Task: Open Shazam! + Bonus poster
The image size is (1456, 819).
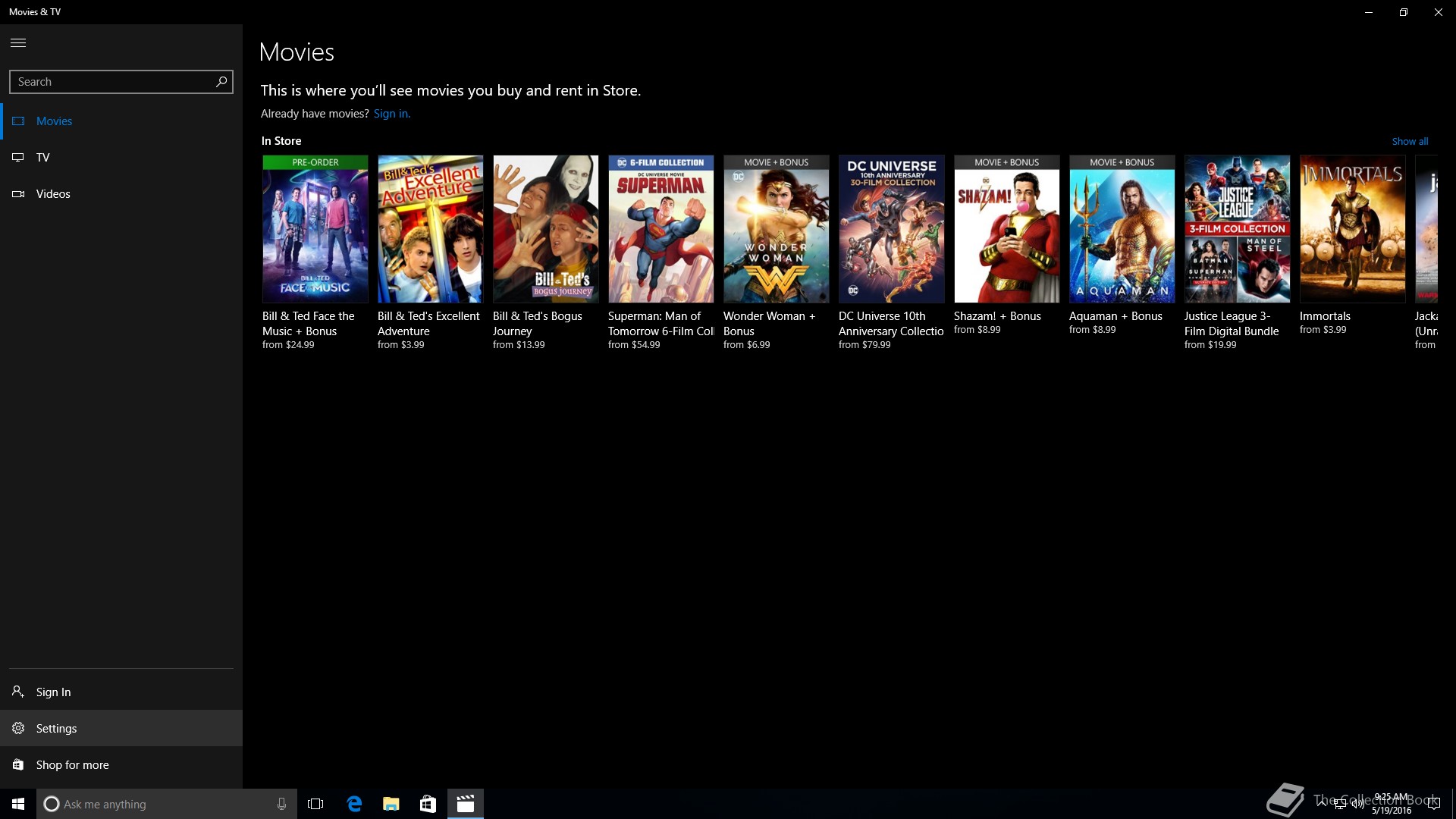Action: (x=1007, y=229)
